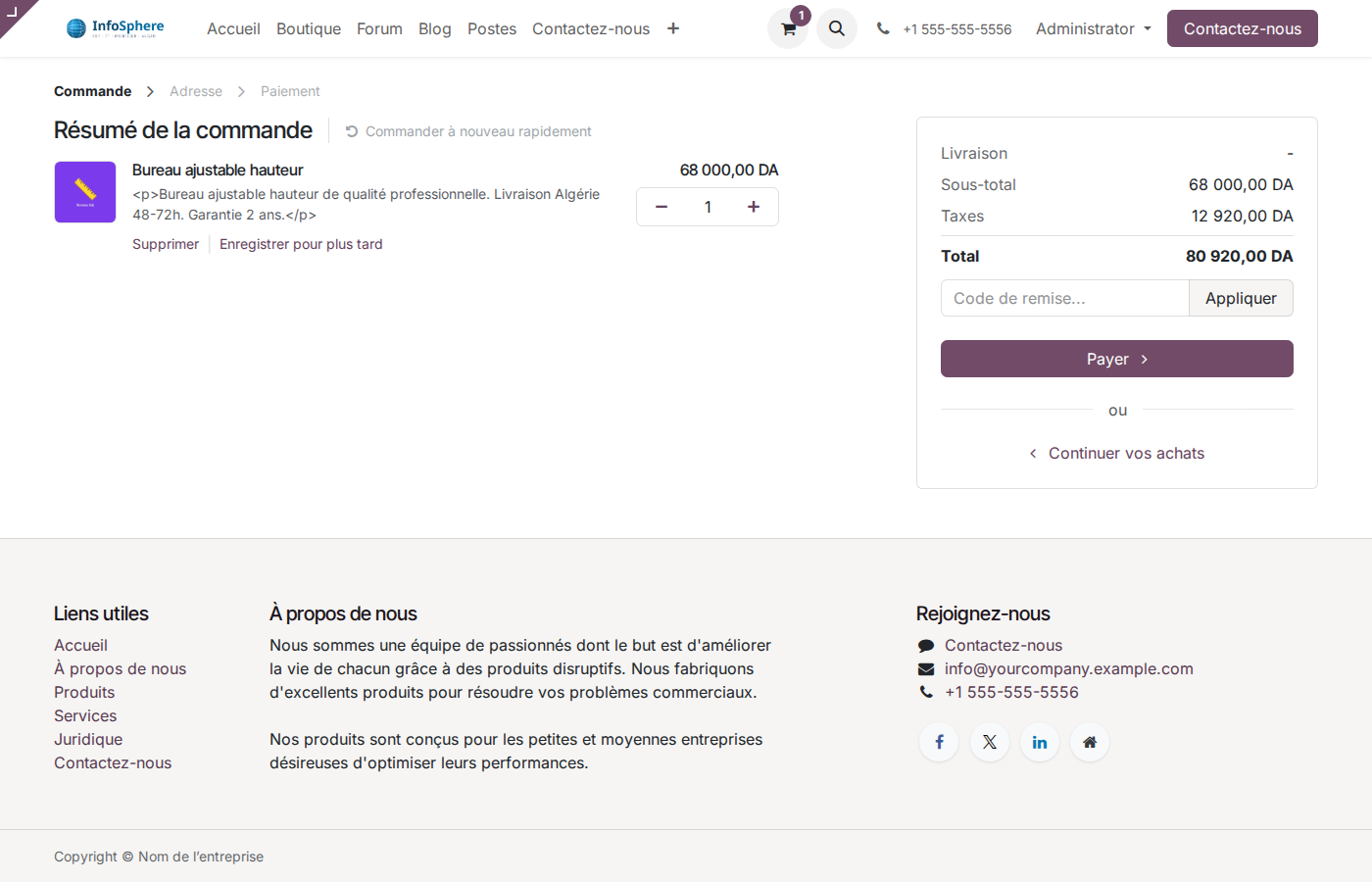This screenshot has height=882, width=1372.
Task: Open the Boutique menu item
Action: 309,28
